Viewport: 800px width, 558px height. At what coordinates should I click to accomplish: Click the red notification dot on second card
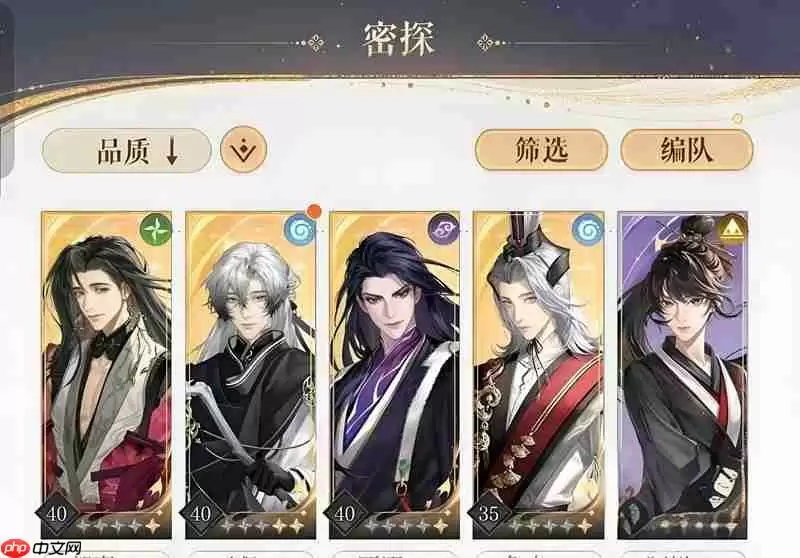pos(315,211)
